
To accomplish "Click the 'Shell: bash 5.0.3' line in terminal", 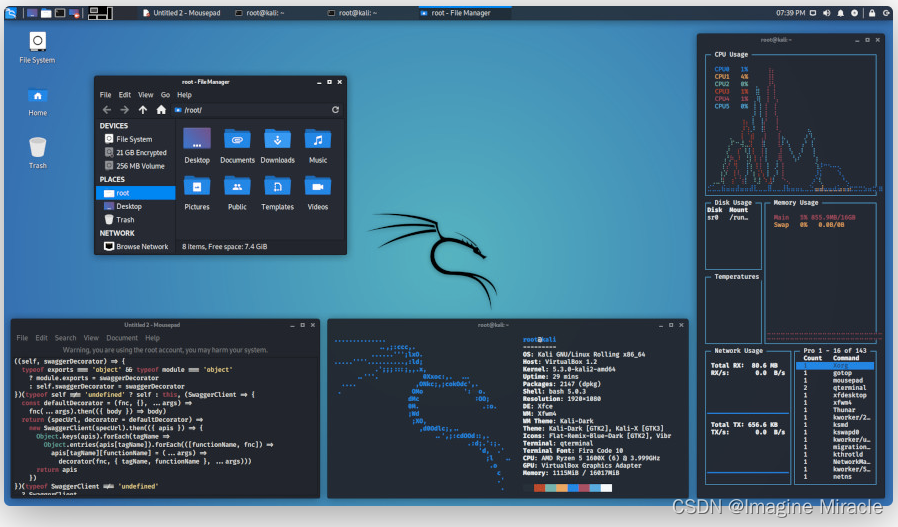I will coord(554,392).
